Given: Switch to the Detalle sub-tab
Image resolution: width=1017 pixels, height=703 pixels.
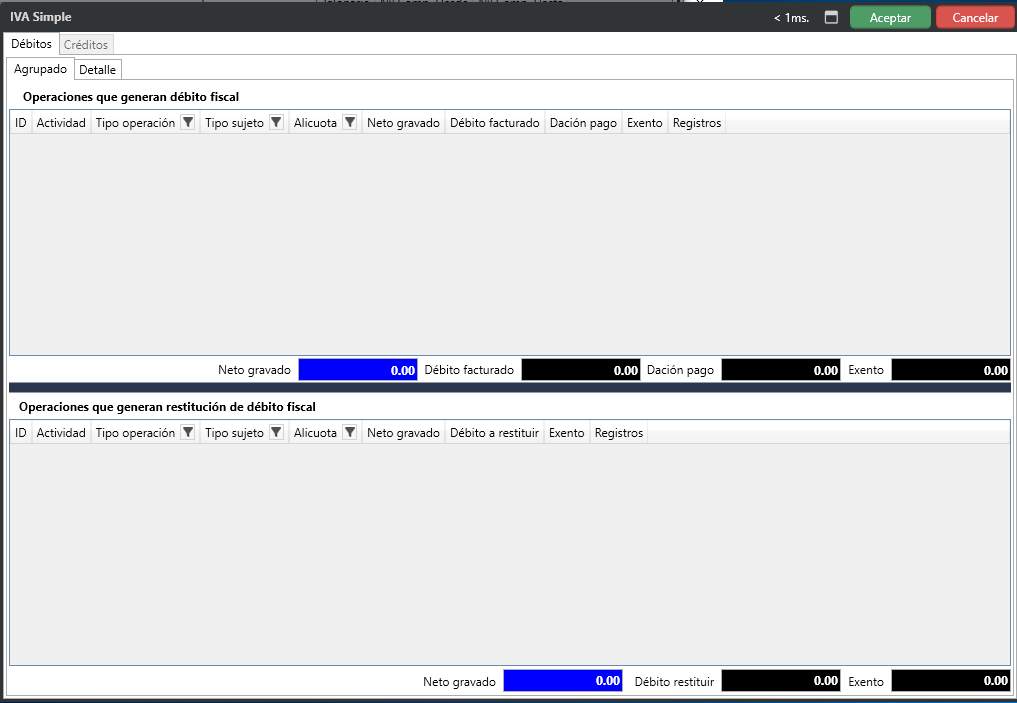Looking at the screenshot, I should coord(98,70).
